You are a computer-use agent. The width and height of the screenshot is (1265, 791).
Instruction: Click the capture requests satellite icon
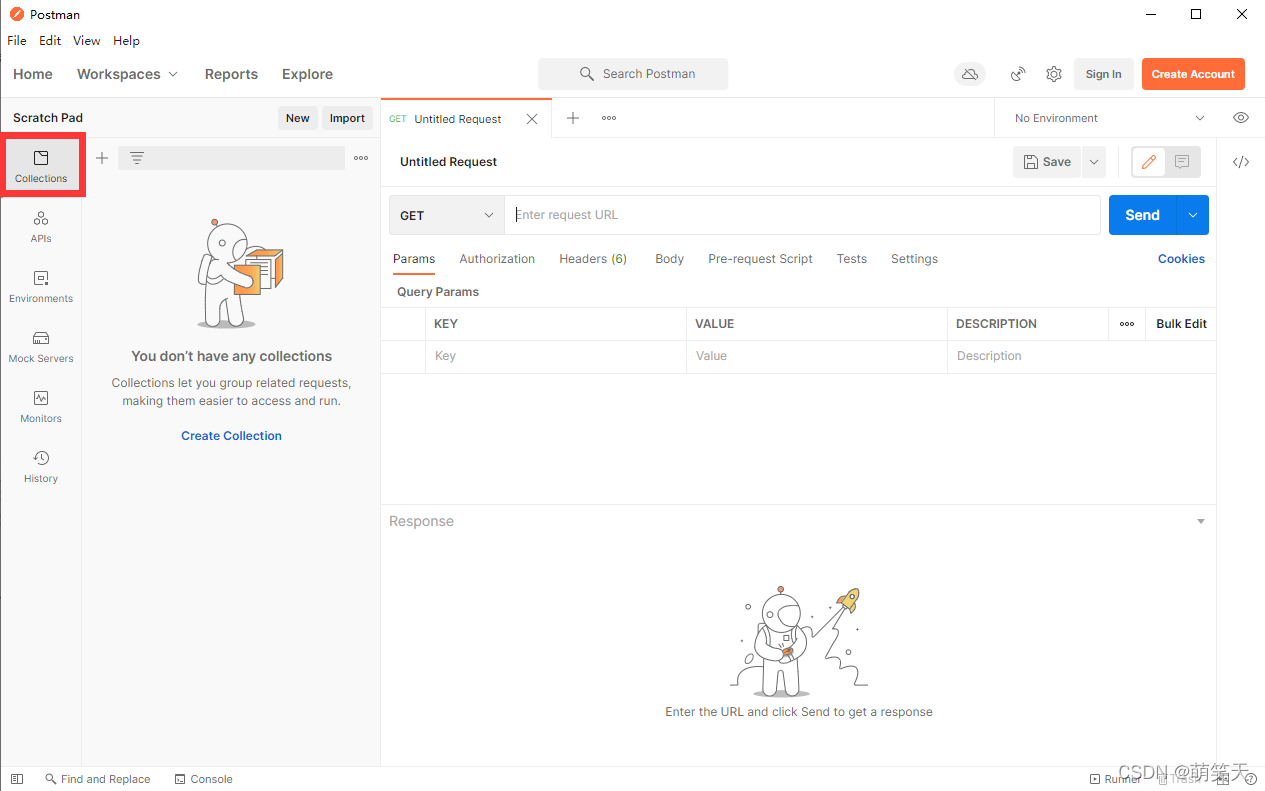[1018, 74]
